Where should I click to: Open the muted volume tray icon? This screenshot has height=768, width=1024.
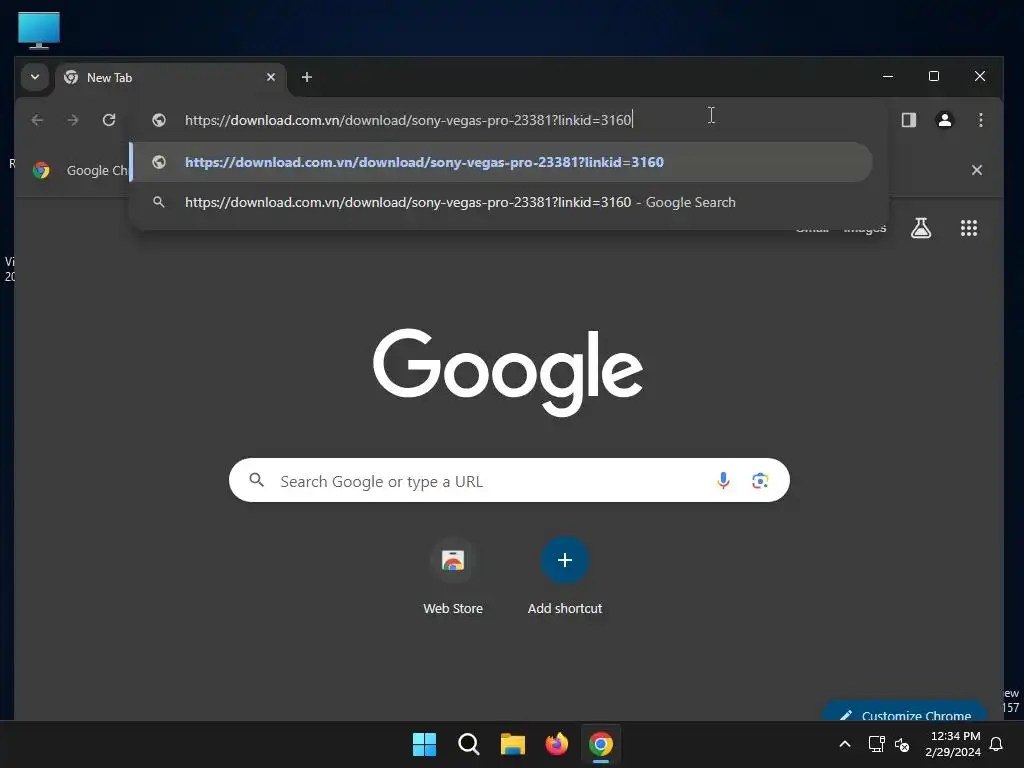902,744
